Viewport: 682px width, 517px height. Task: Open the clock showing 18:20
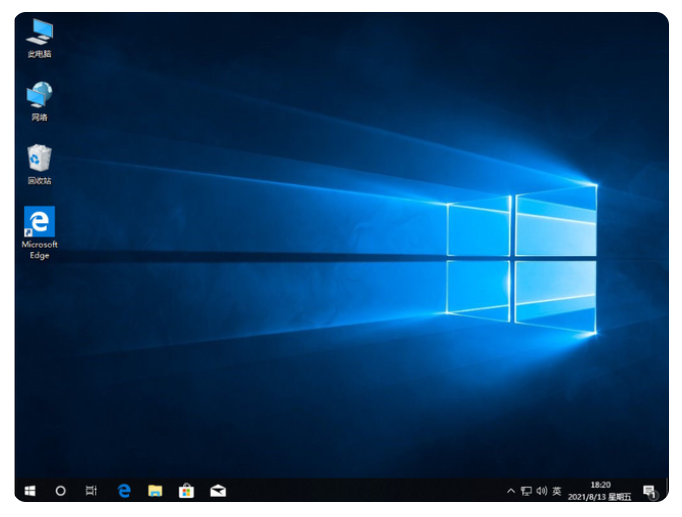(x=600, y=491)
